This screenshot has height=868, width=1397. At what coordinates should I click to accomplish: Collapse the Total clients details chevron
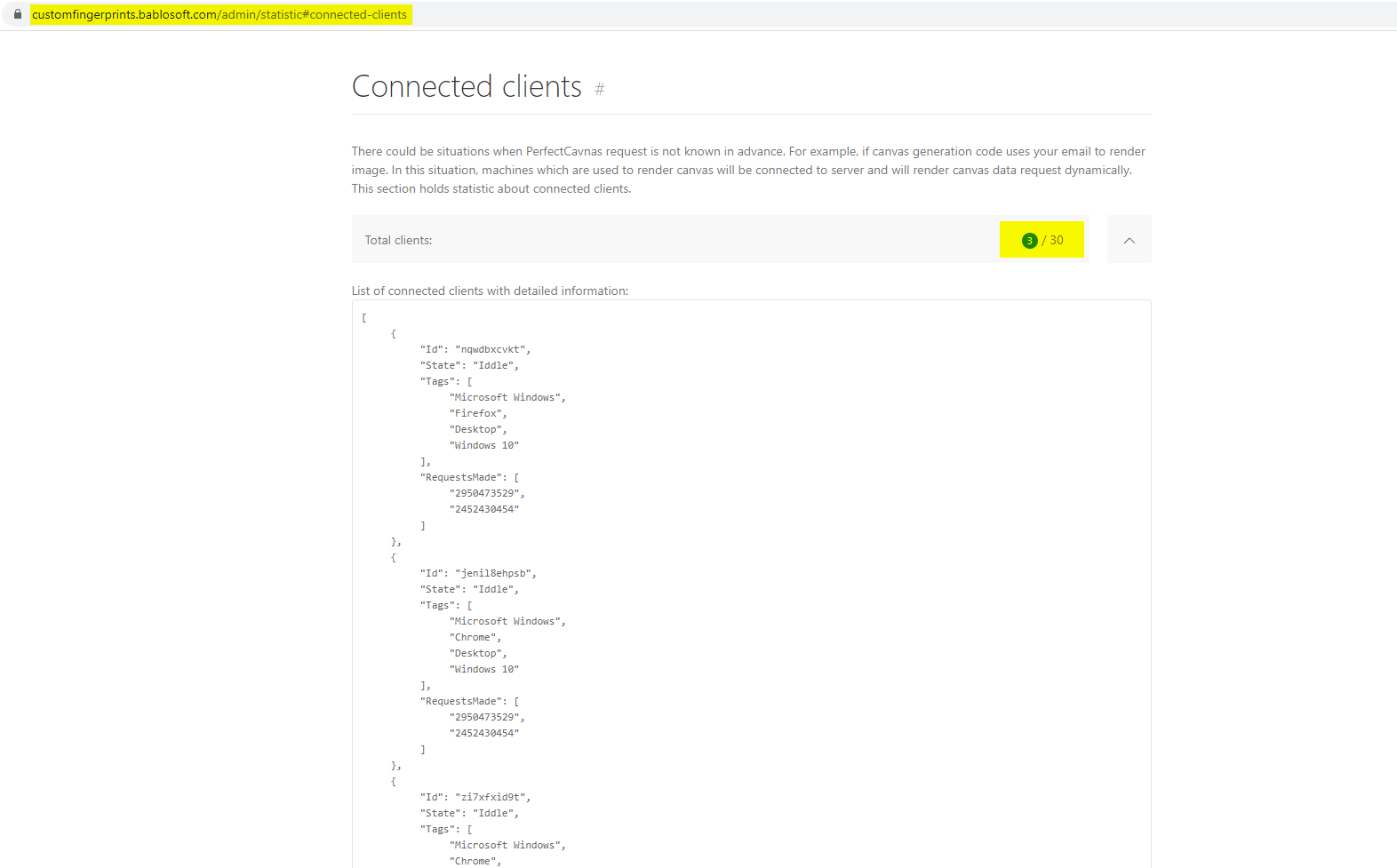tap(1129, 240)
